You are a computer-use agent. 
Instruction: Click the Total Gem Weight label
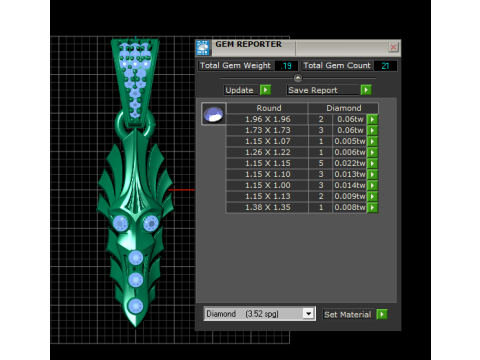tap(235, 66)
